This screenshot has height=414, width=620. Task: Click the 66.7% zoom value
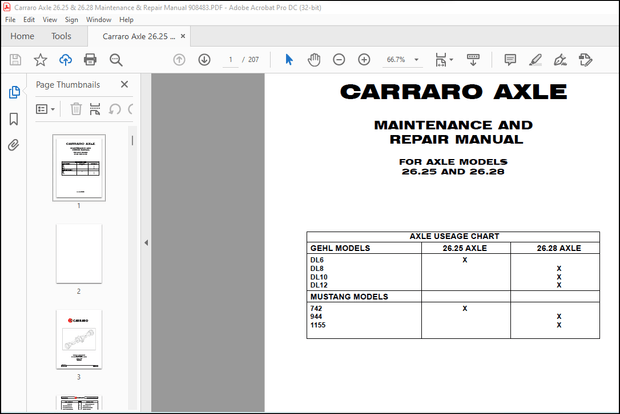pyautogui.click(x=396, y=60)
